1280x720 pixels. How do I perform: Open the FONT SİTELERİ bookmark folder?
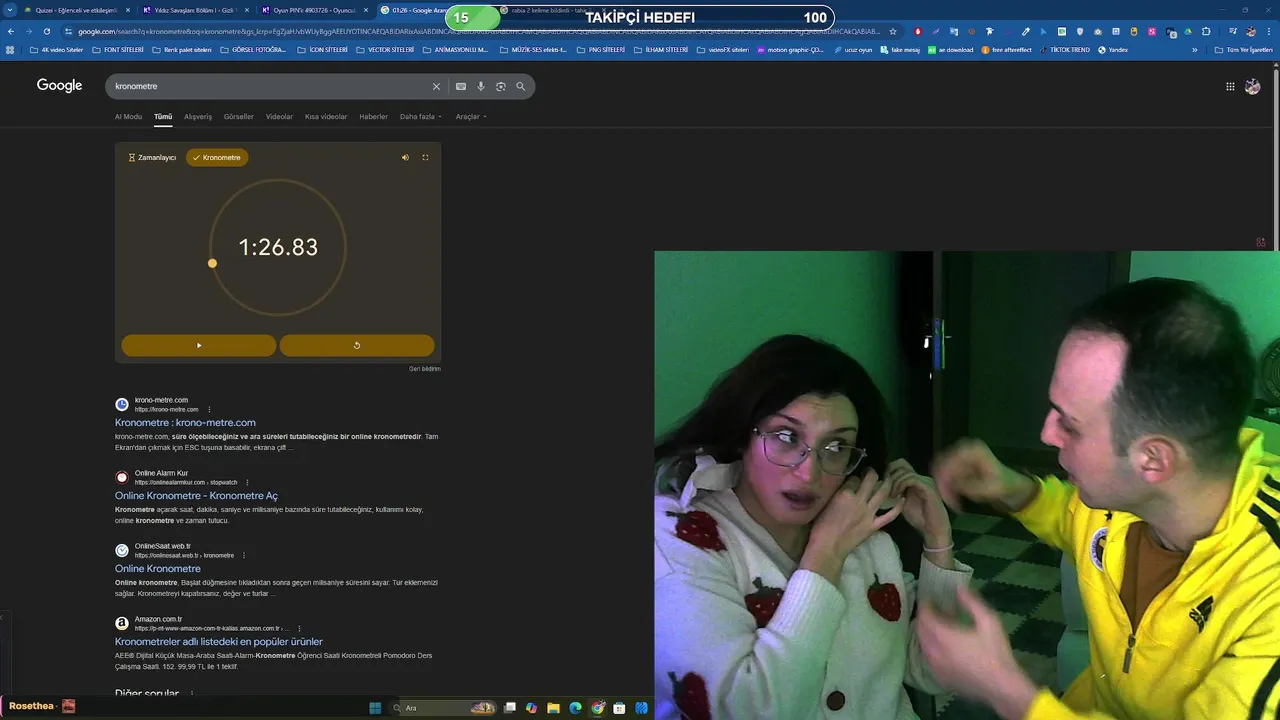coord(117,49)
